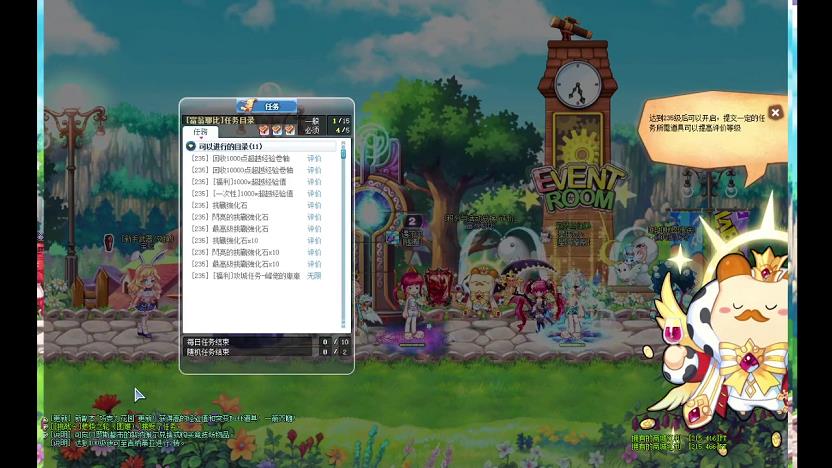Open quest 回收1000点超越经验卷轴
The height and width of the screenshot is (468, 832).
click(x=241, y=159)
